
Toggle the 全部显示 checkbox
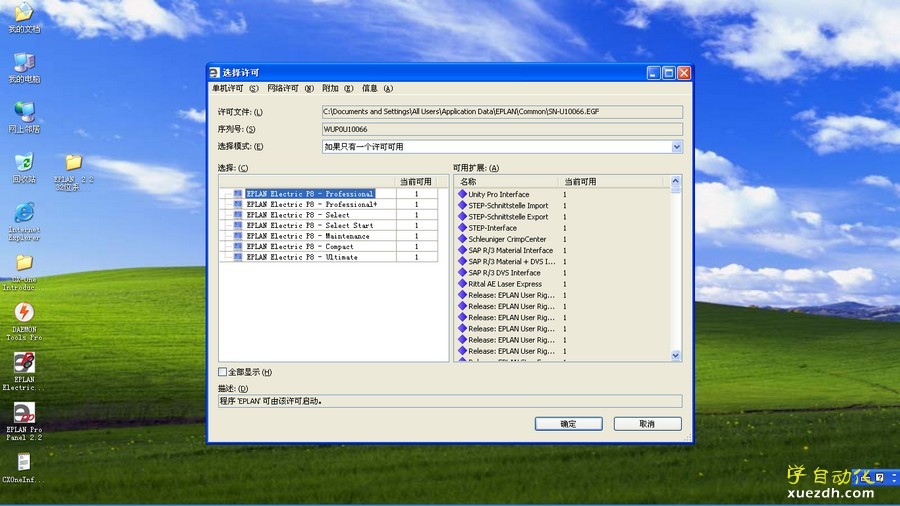tap(223, 372)
